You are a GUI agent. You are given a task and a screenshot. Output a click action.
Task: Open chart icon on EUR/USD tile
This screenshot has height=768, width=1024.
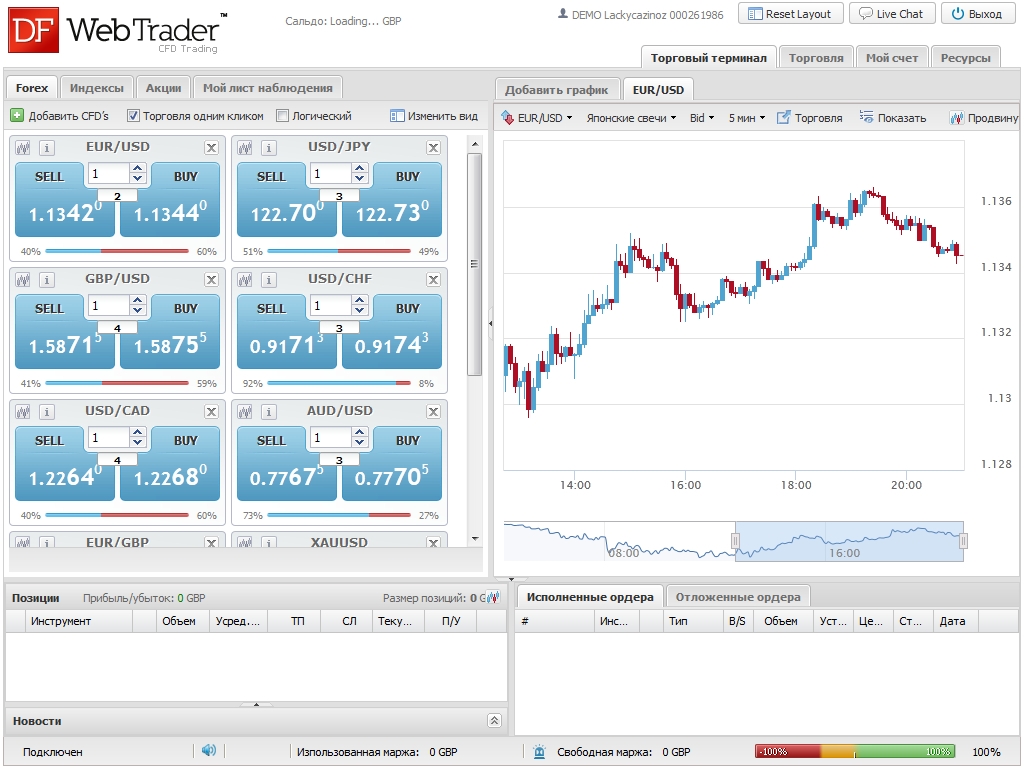23,148
